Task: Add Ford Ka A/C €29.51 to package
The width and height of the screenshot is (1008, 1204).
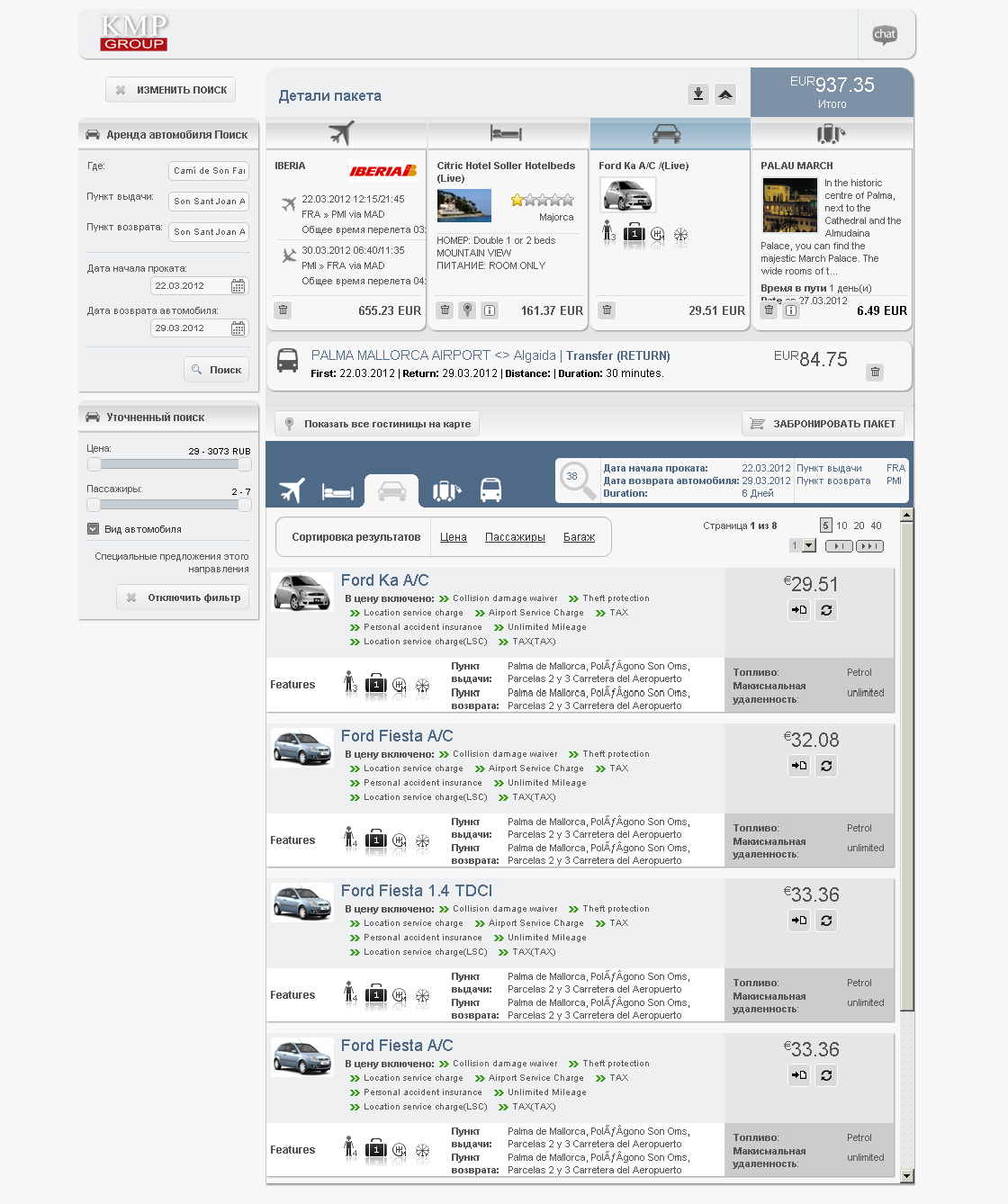Action: click(x=799, y=610)
